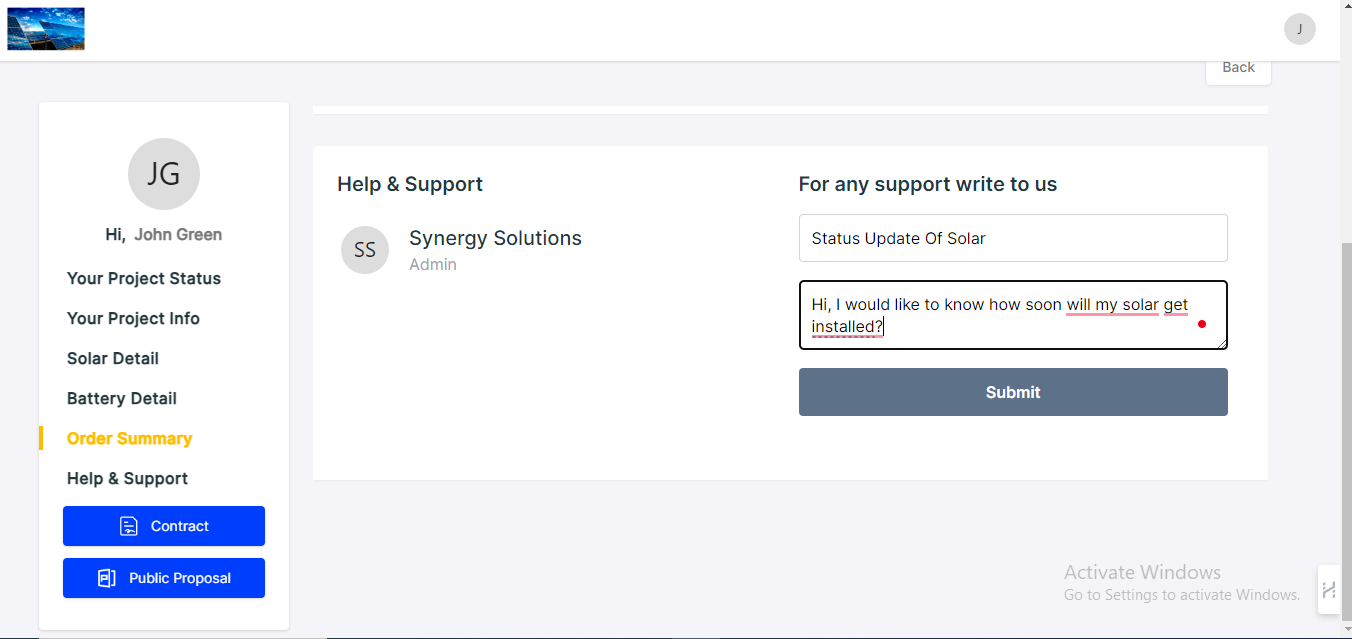Click the textarea resize handle
The height and width of the screenshot is (639, 1352).
1222,345
